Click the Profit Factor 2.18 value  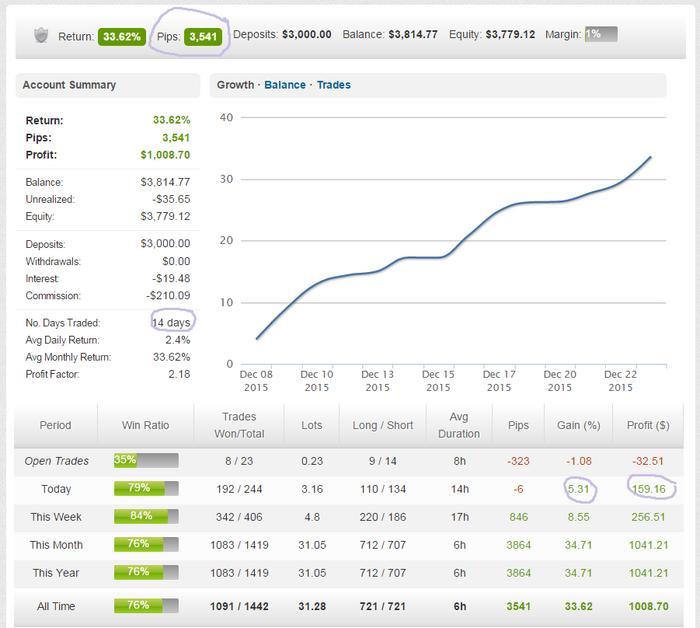179,374
